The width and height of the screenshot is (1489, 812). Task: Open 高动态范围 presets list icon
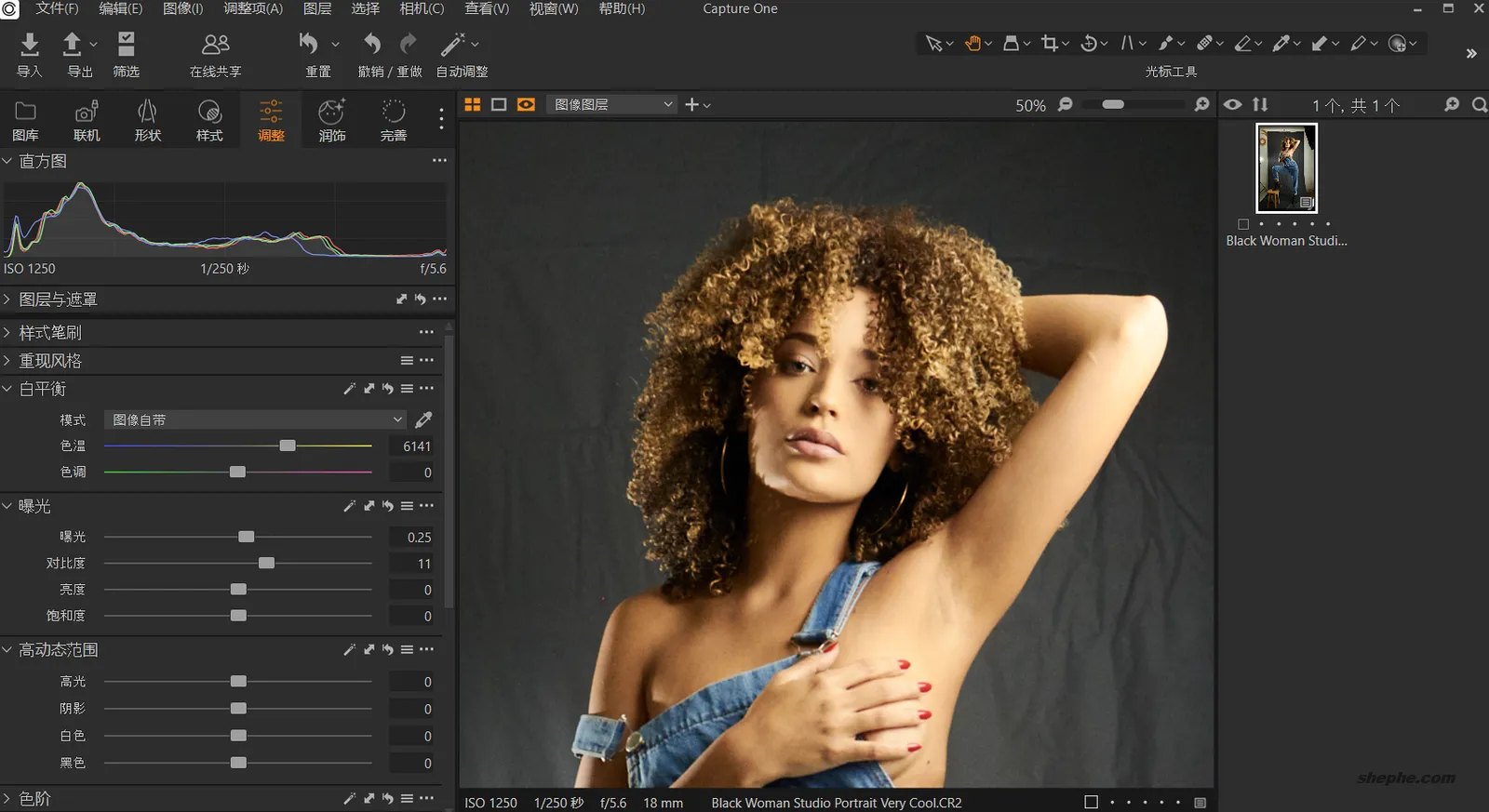[x=407, y=649]
